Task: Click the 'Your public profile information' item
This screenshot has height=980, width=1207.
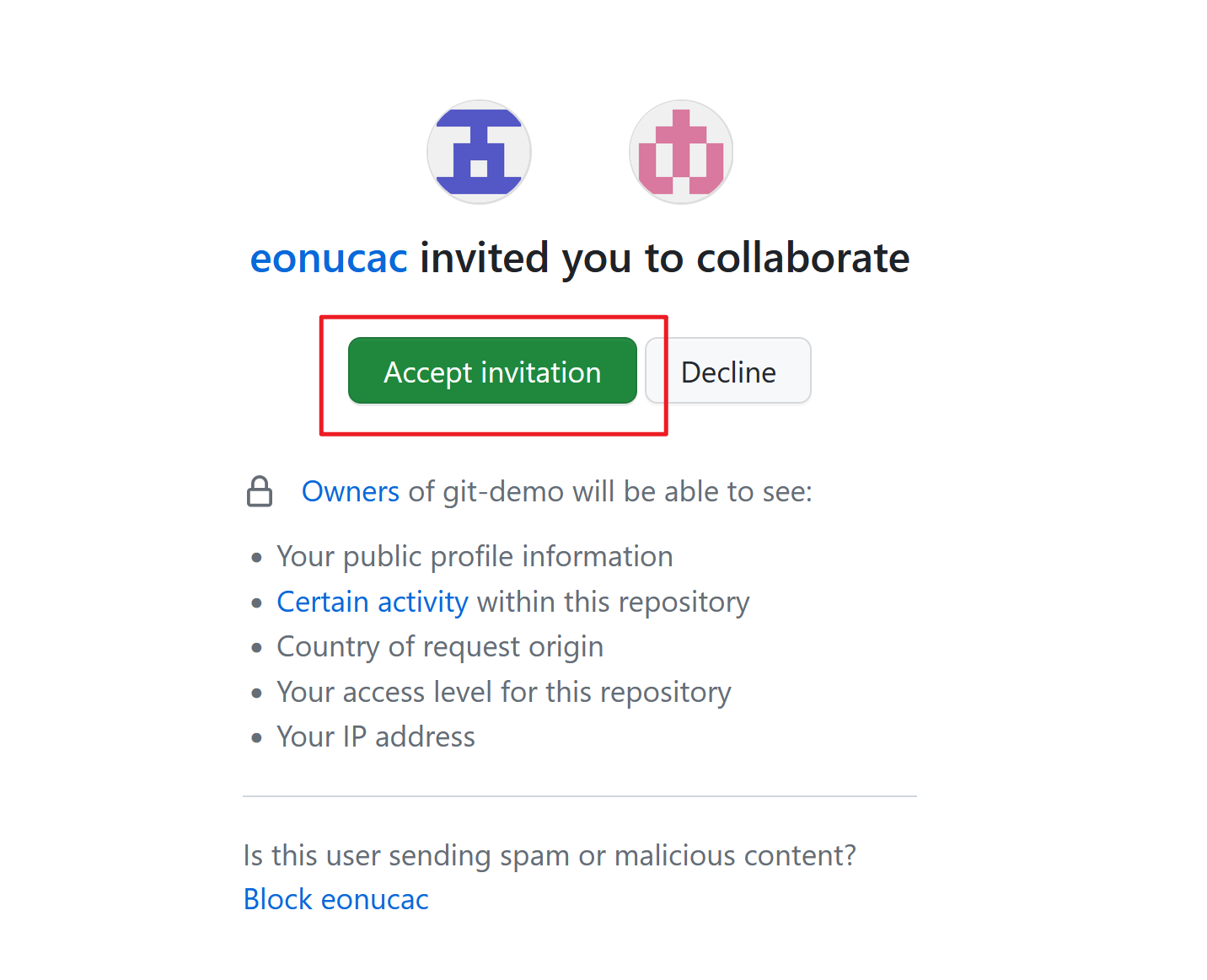Action: point(475,556)
